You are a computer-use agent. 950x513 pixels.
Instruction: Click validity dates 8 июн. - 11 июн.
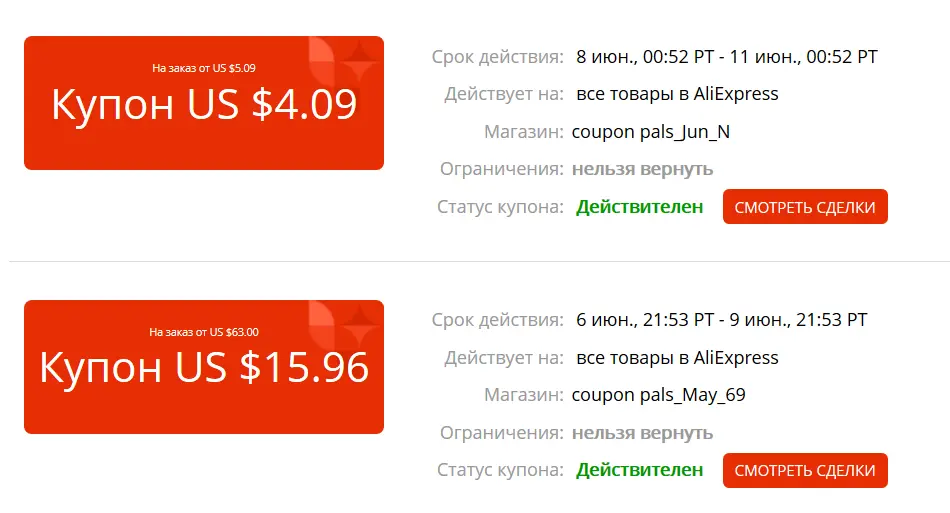726,57
